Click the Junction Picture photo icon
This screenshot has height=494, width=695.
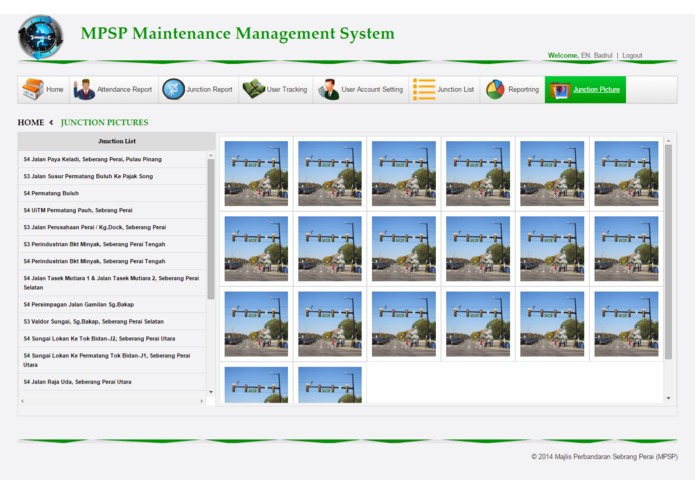[560, 90]
